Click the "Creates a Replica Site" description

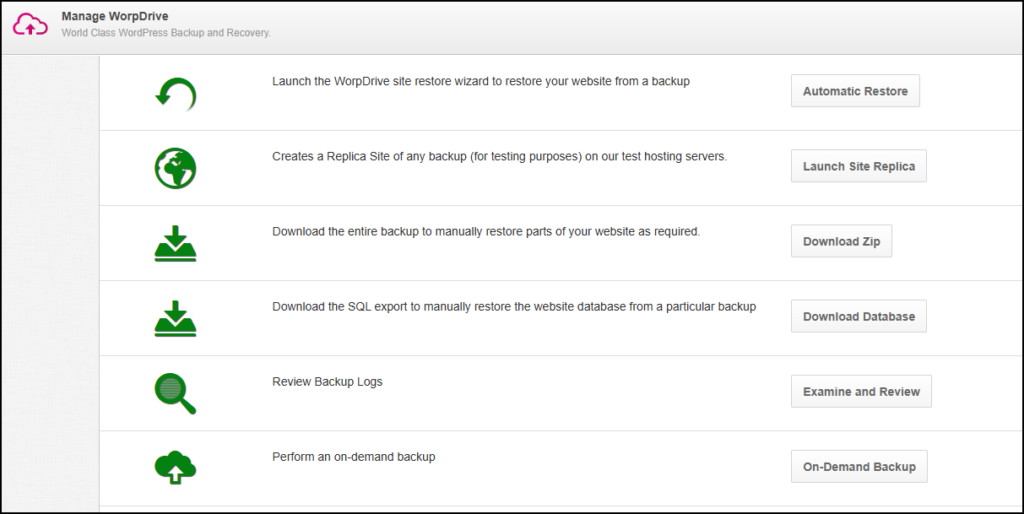tap(500, 157)
